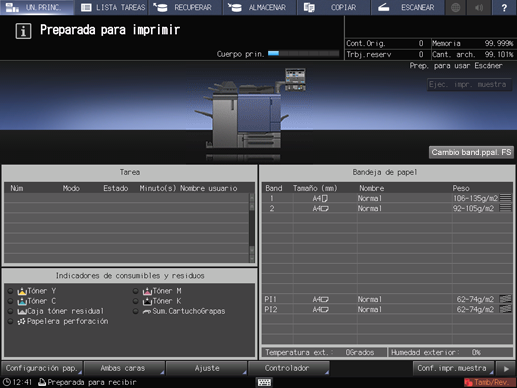
Task: Click the Nombre usuario column header
Action: point(209,188)
